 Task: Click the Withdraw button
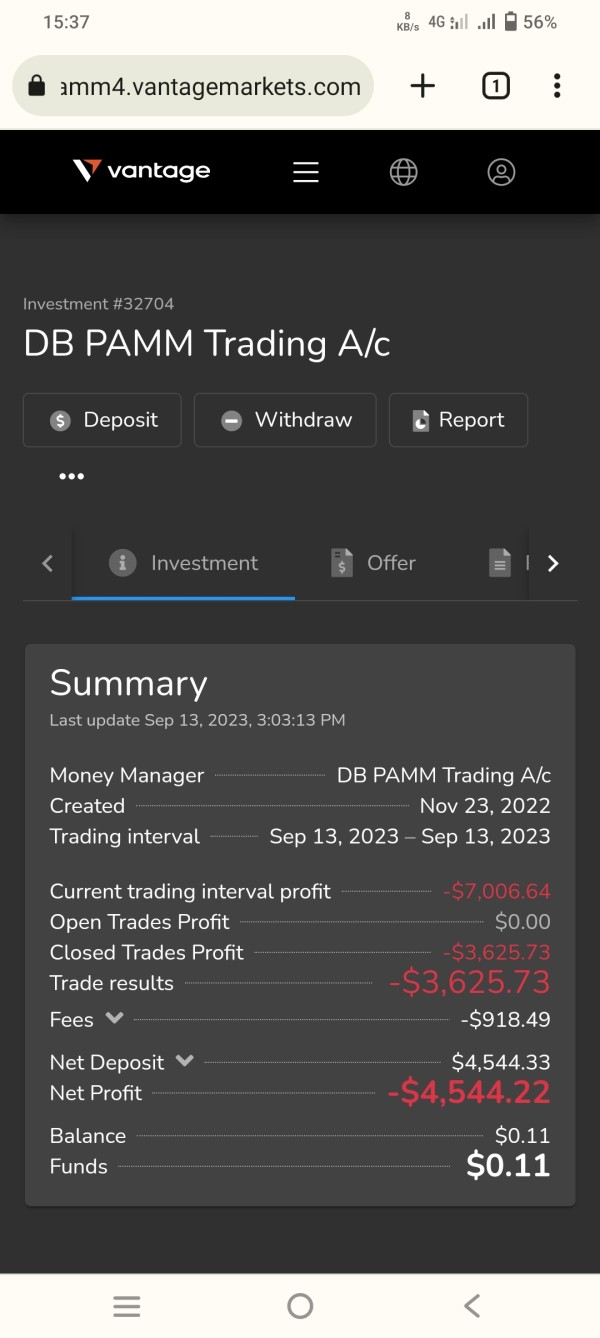(x=285, y=420)
